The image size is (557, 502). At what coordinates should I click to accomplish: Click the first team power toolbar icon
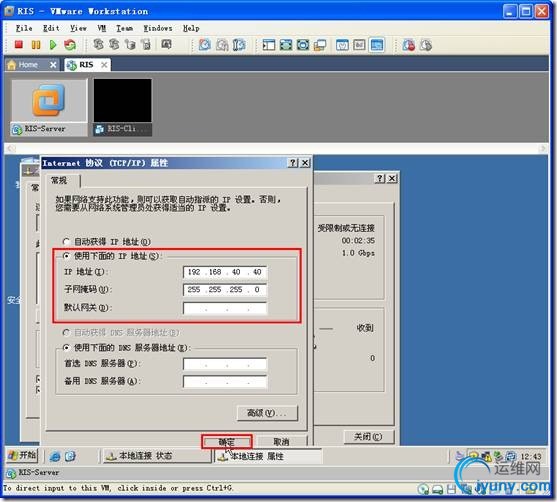click(98, 44)
